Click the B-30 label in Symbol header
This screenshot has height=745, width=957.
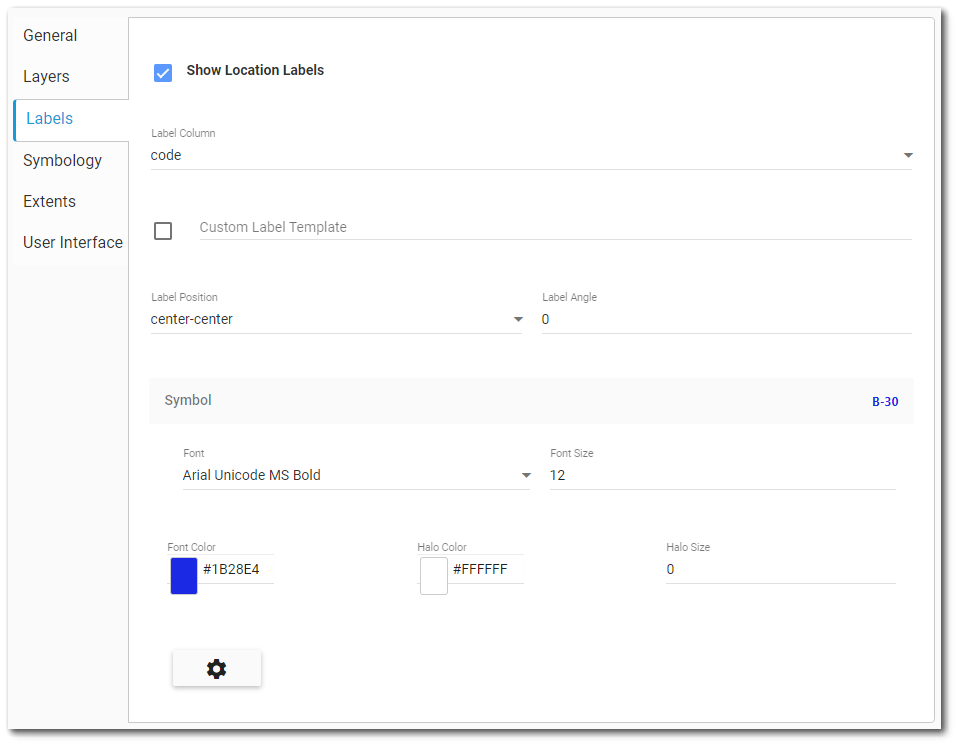click(x=885, y=401)
